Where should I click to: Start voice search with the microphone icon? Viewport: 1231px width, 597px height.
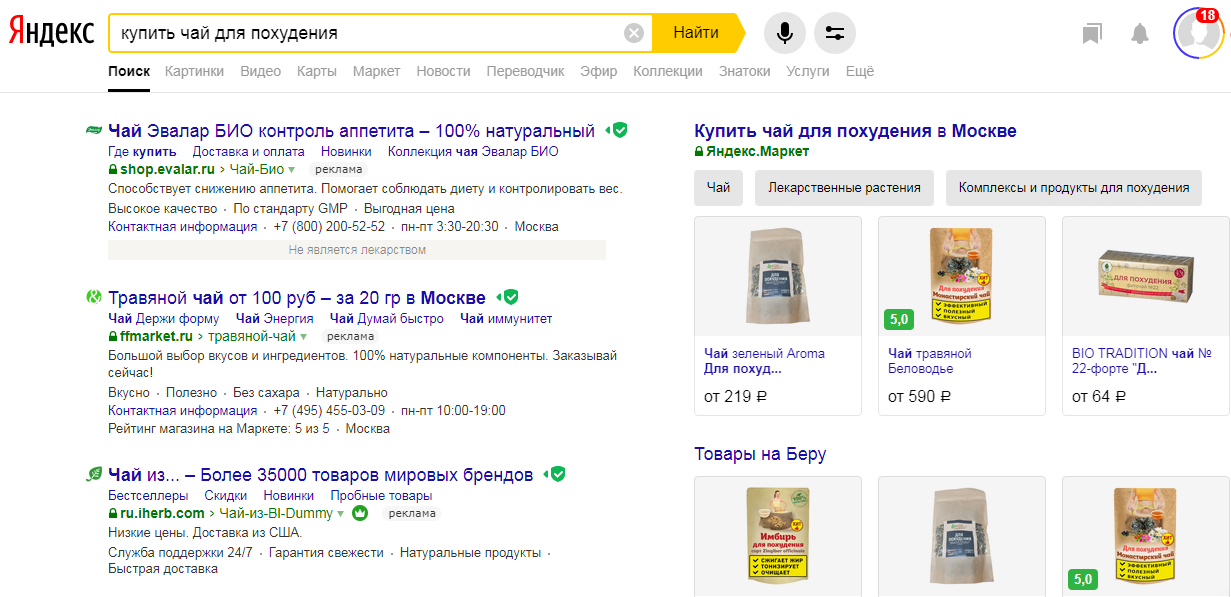[785, 33]
